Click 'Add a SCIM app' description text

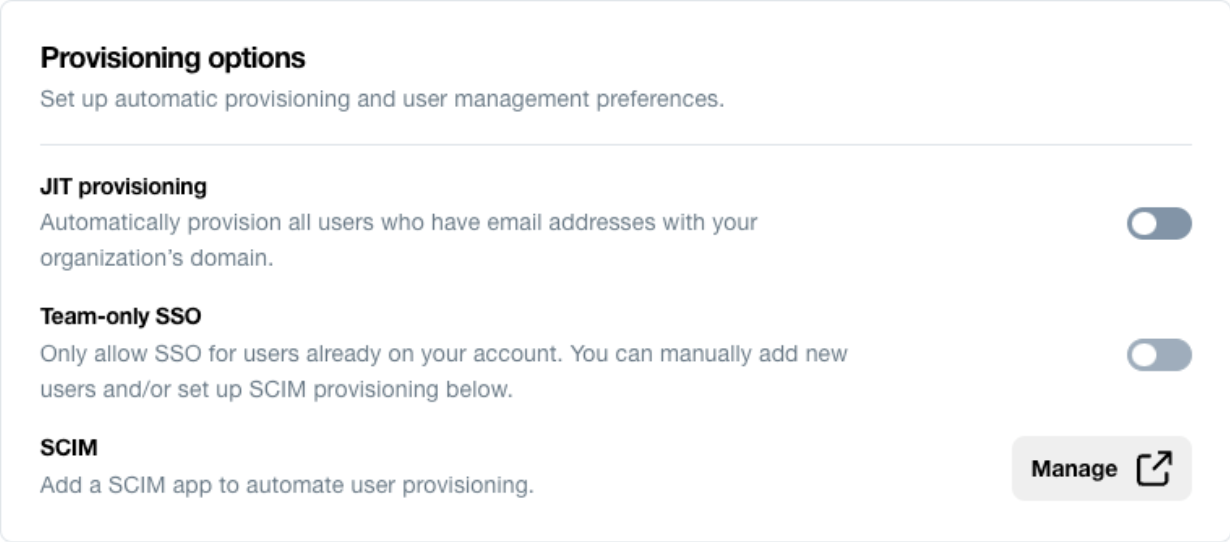pos(287,487)
